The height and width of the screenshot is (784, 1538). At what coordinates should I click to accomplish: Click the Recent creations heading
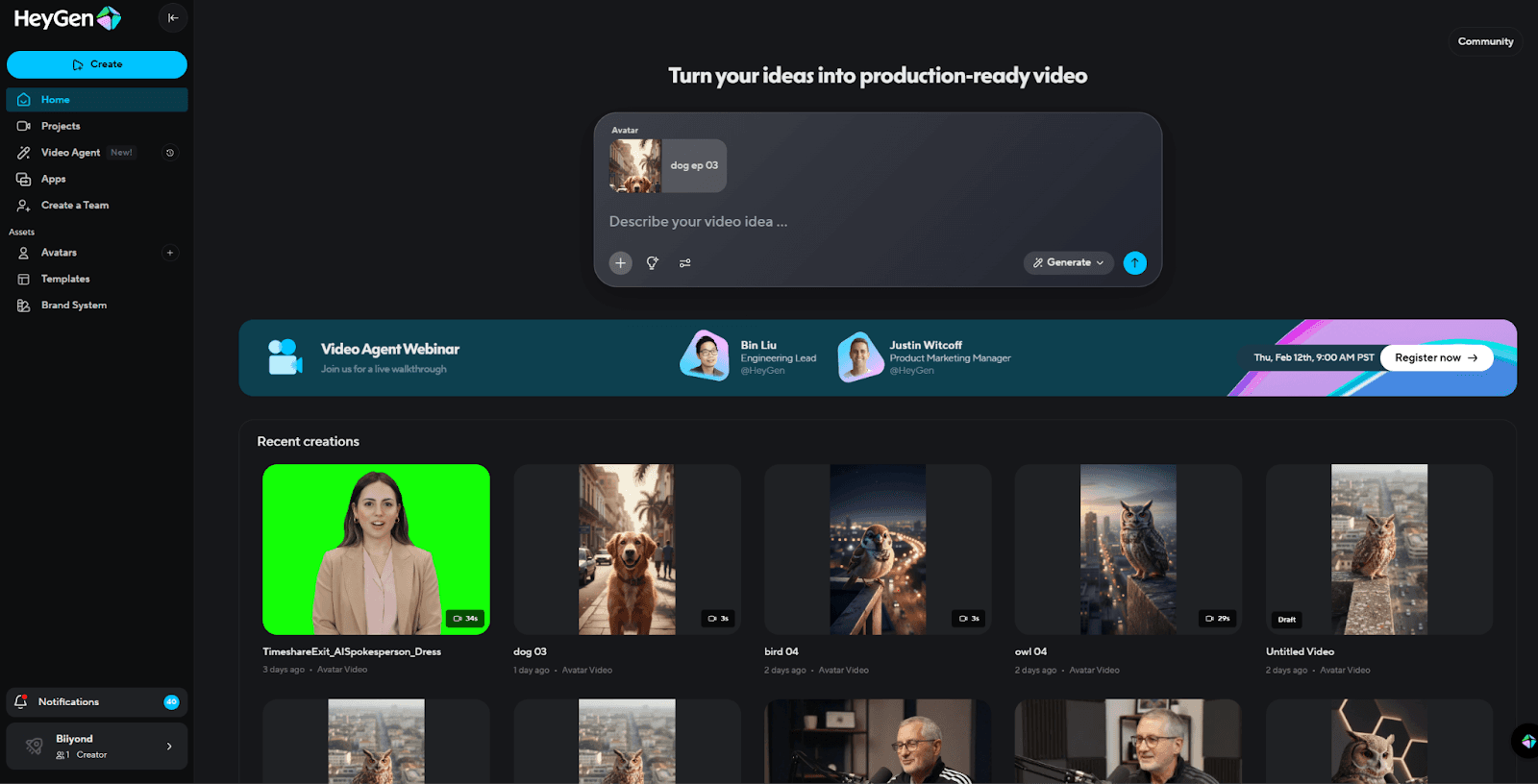click(308, 442)
